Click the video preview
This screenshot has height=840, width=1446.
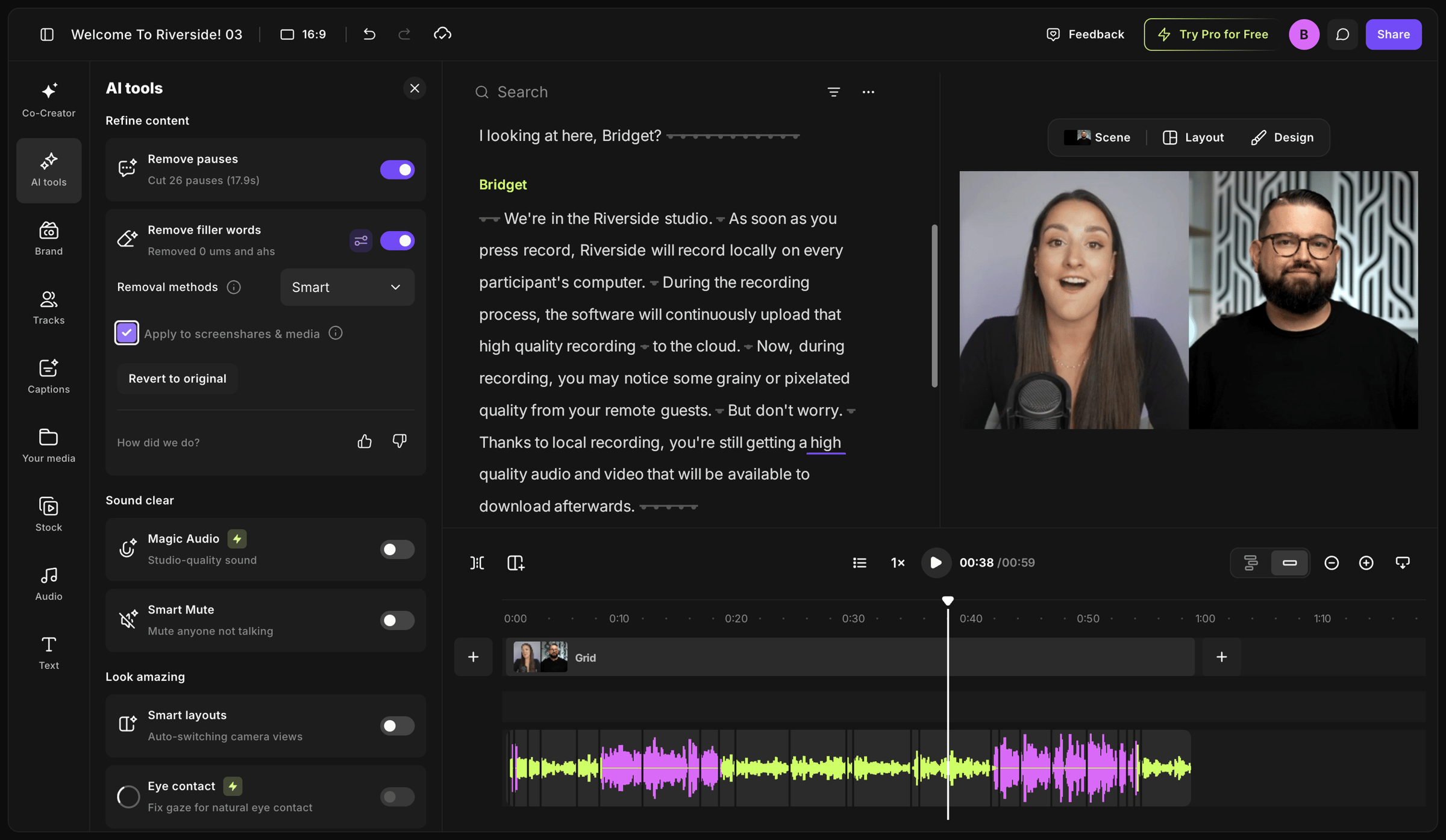point(1188,300)
